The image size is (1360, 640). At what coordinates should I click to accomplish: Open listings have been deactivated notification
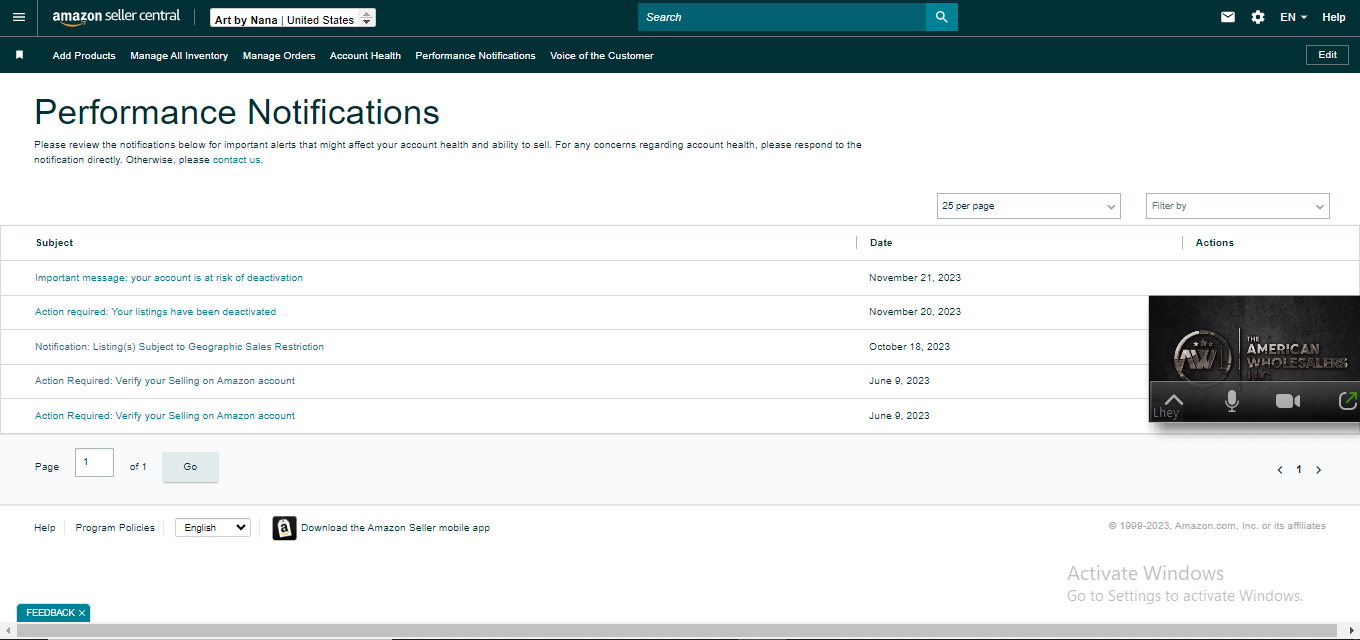(155, 312)
